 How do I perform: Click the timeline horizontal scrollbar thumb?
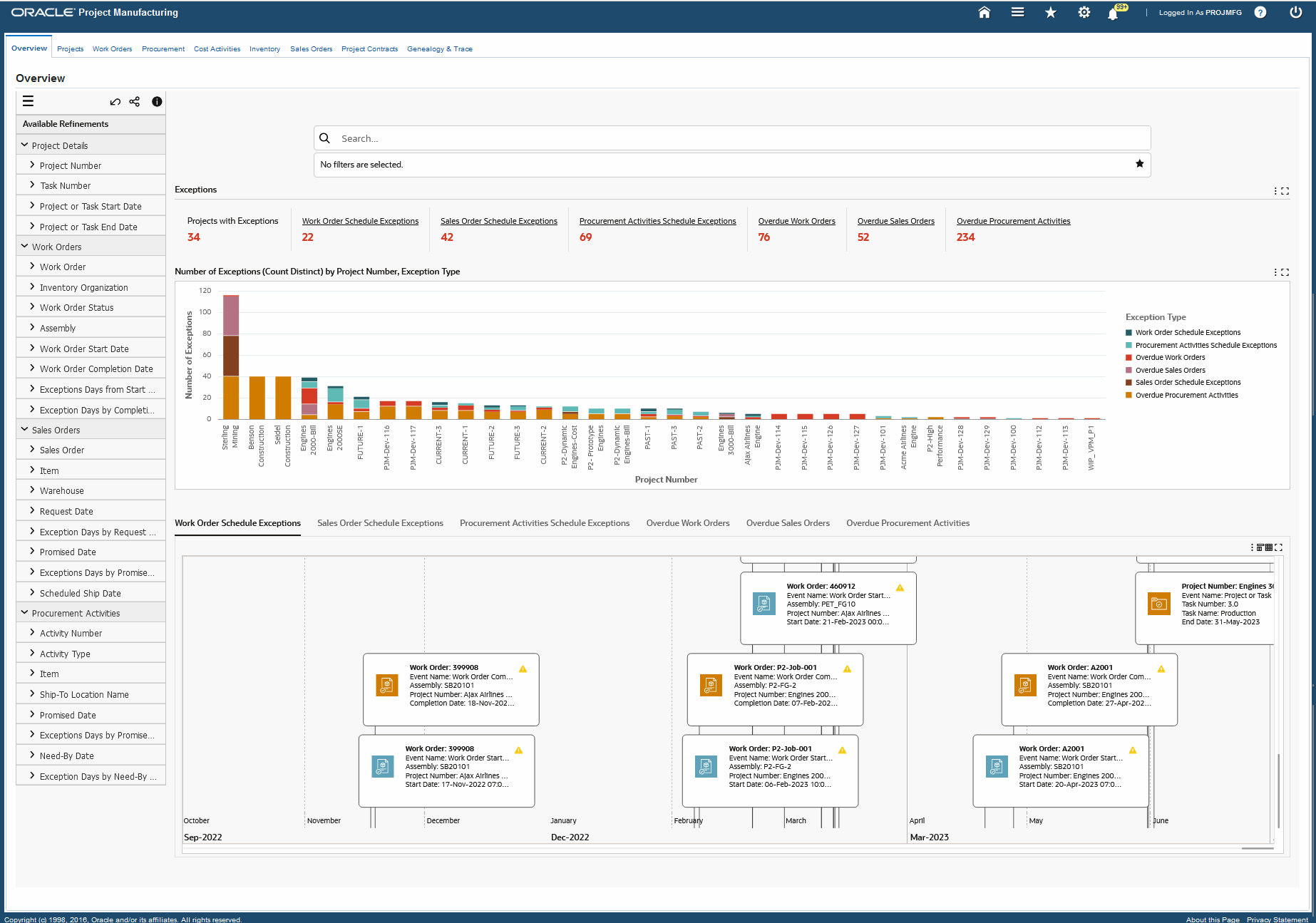(x=1257, y=848)
